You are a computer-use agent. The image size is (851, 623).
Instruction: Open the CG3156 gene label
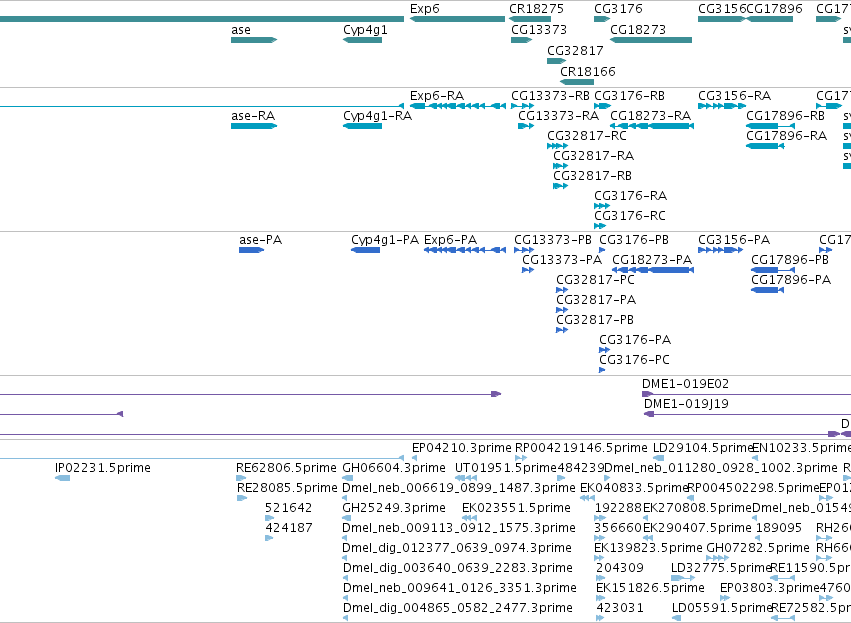[x=722, y=9]
